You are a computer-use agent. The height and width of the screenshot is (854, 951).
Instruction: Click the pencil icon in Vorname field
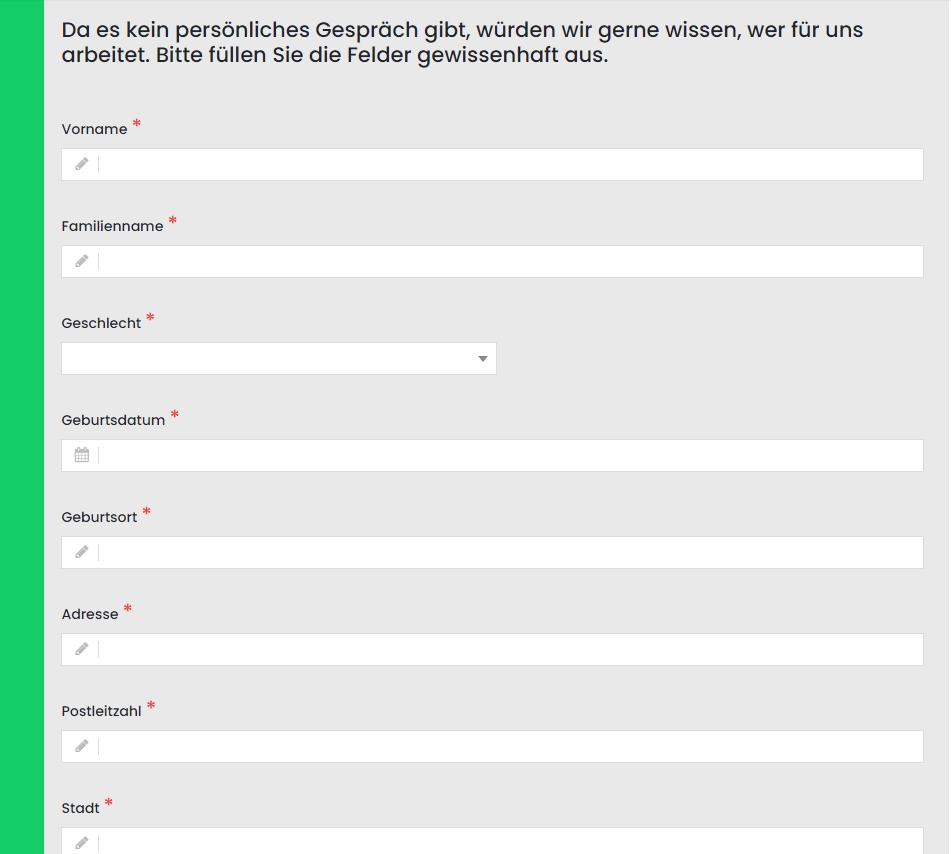[x=81, y=164]
